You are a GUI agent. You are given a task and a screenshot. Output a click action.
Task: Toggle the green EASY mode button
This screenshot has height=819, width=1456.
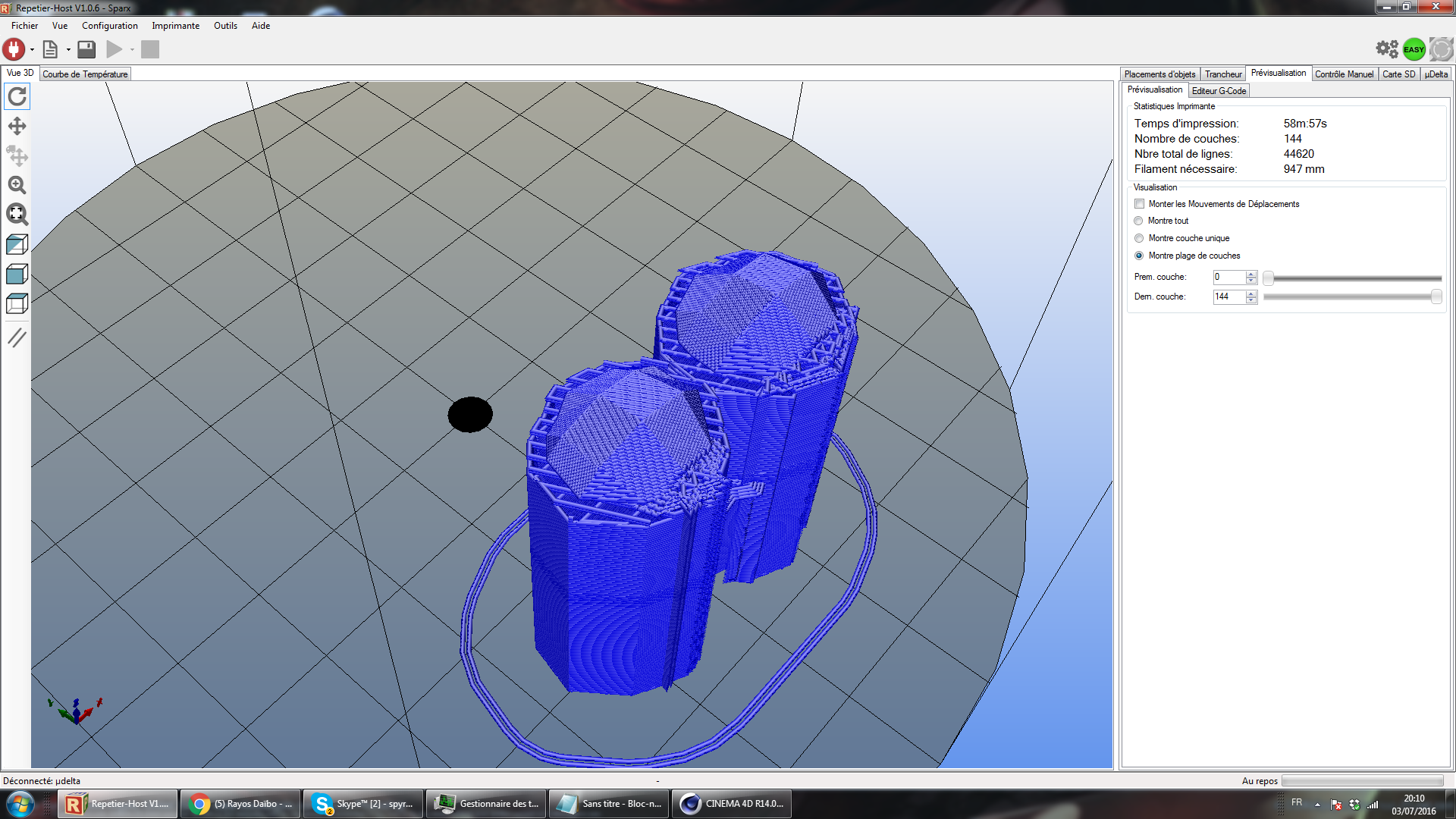pyautogui.click(x=1414, y=49)
